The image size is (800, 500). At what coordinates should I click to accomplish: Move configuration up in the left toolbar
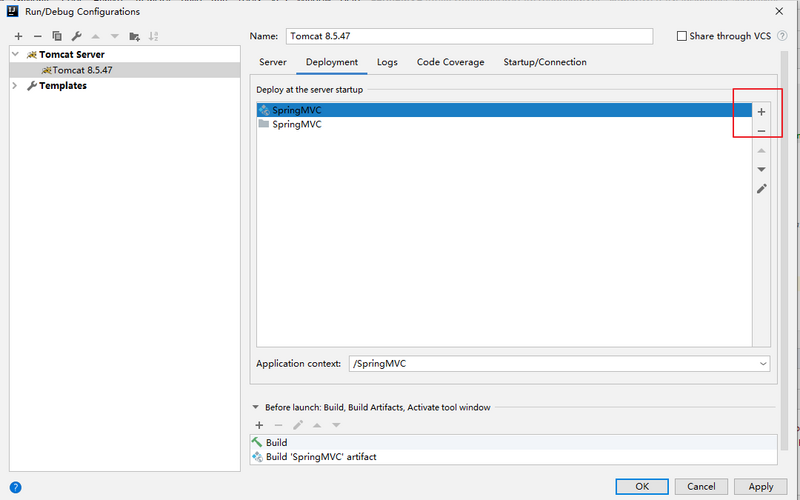pos(95,36)
